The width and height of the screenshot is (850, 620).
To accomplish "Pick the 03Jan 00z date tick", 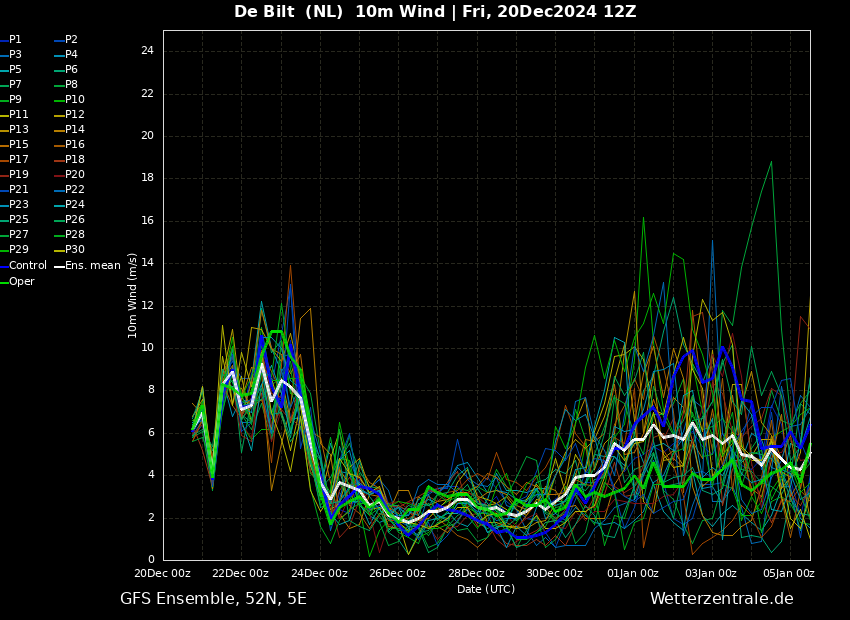I will [711, 573].
